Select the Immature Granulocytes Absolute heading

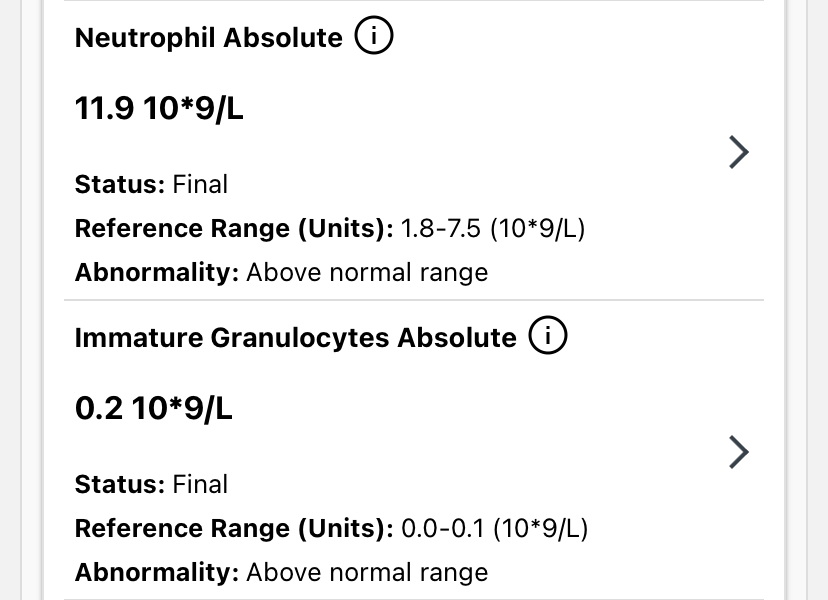tap(295, 338)
